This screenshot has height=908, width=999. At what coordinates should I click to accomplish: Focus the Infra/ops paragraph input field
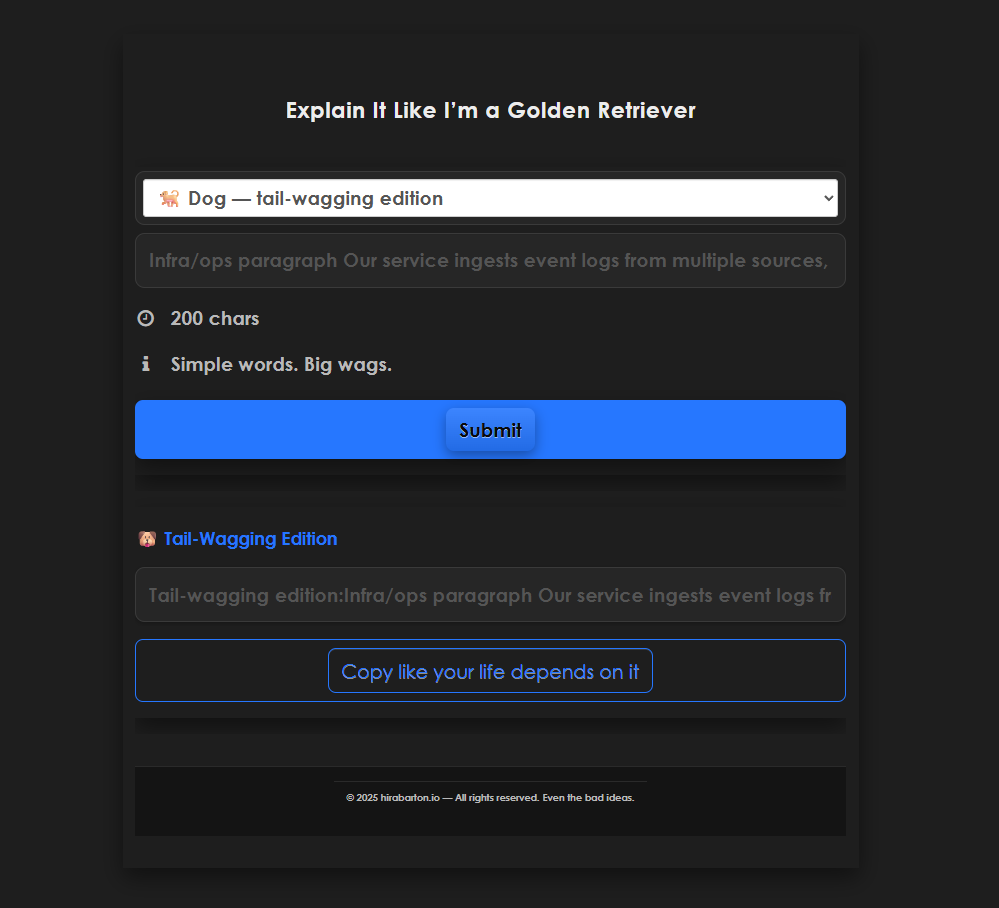pos(490,261)
